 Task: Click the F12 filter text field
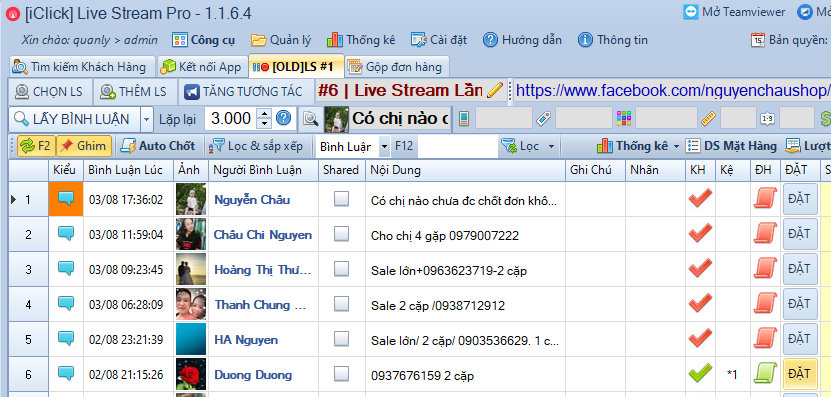(x=457, y=146)
